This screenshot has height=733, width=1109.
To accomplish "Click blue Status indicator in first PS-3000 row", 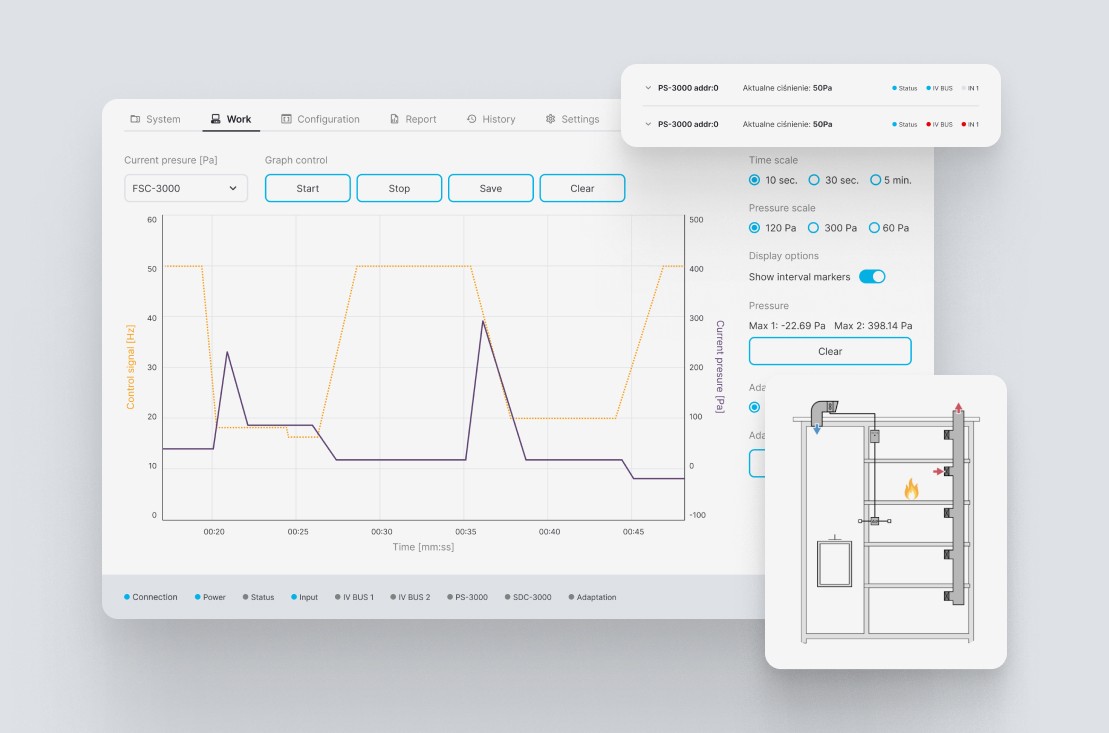I will pyautogui.click(x=905, y=88).
